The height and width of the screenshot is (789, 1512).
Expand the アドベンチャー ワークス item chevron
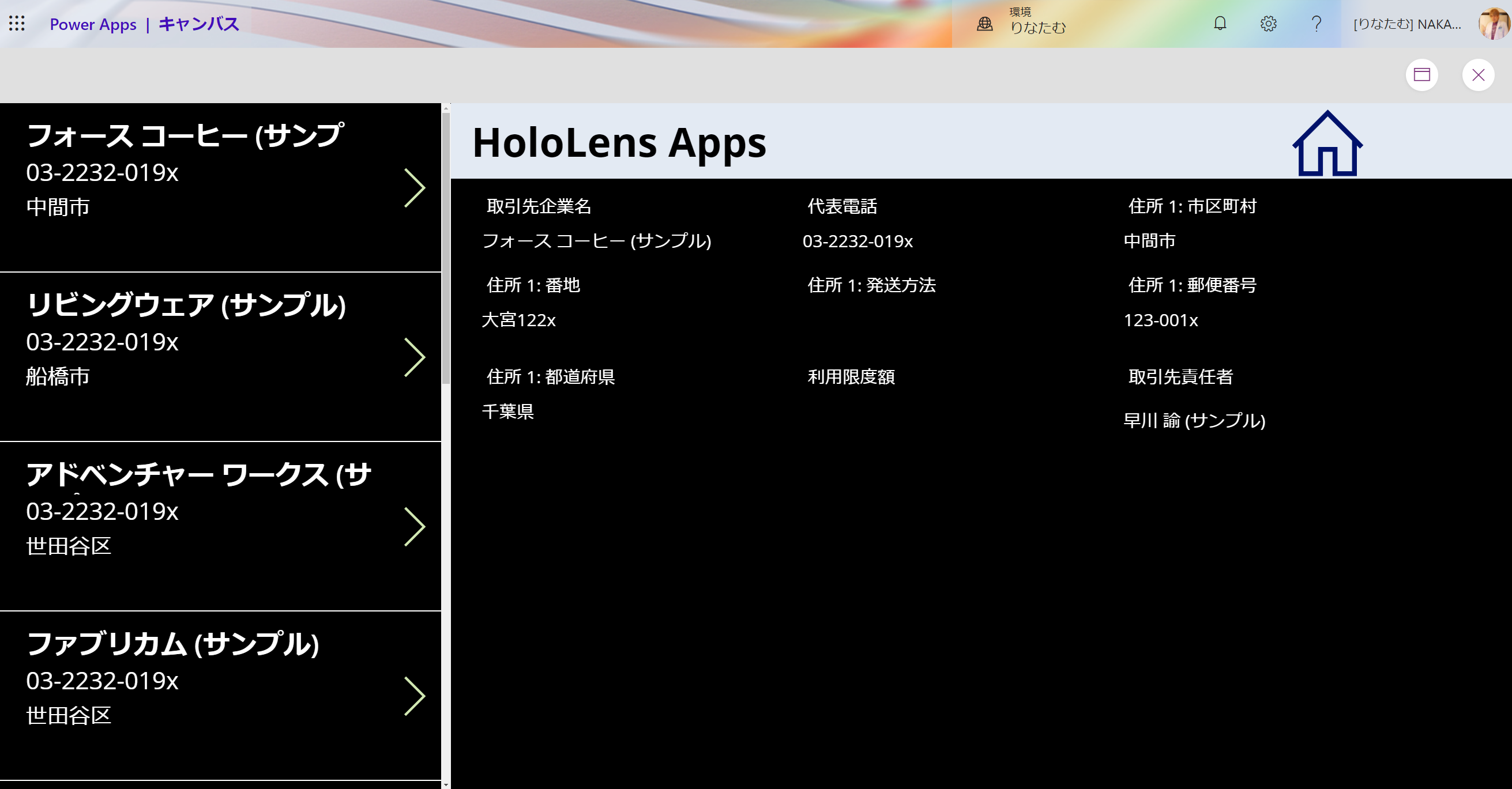[x=415, y=527]
